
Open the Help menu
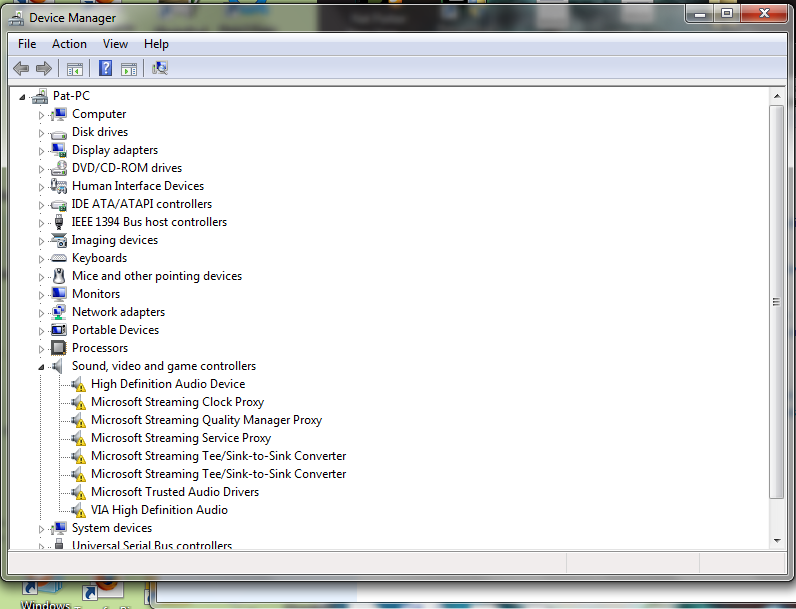click(x=156, y=44)
